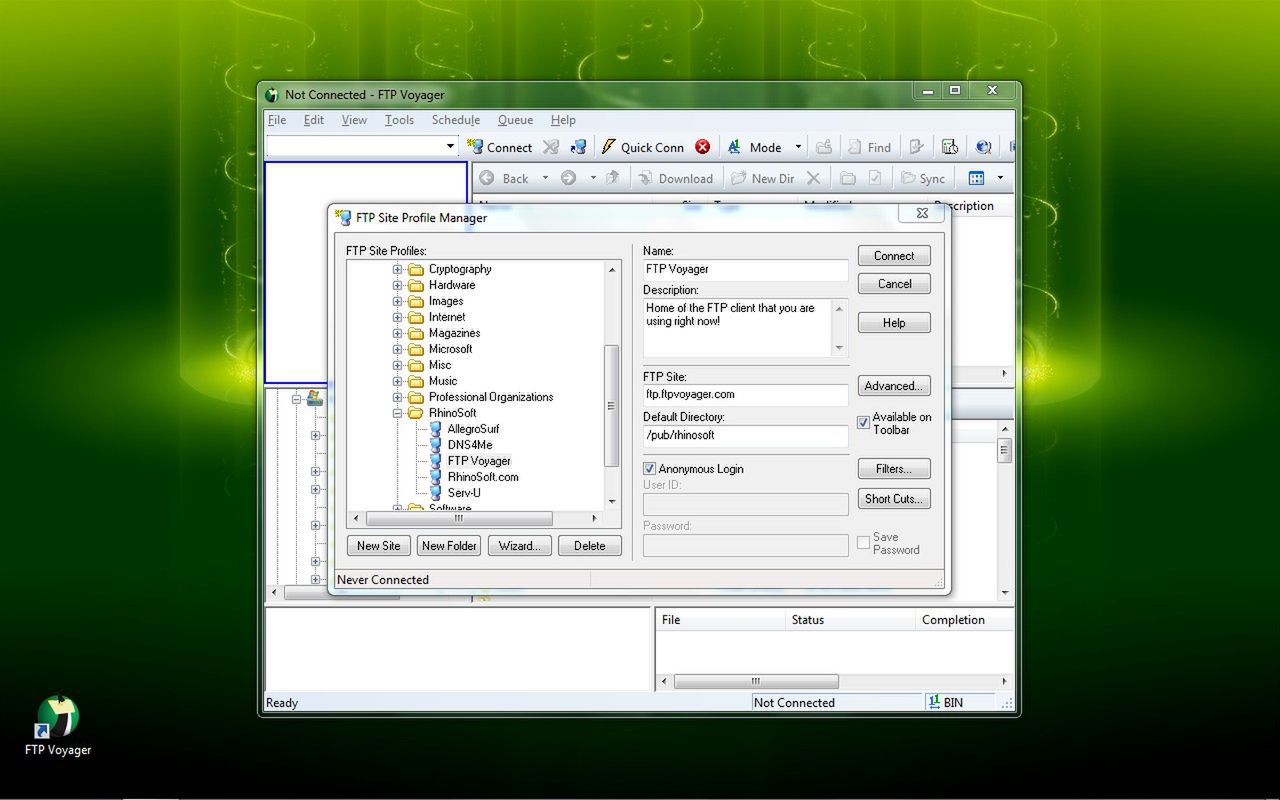This screenshot has width=1280, height=800.
Task: Open the Edit menu
Action: click(x=314, y=120)
